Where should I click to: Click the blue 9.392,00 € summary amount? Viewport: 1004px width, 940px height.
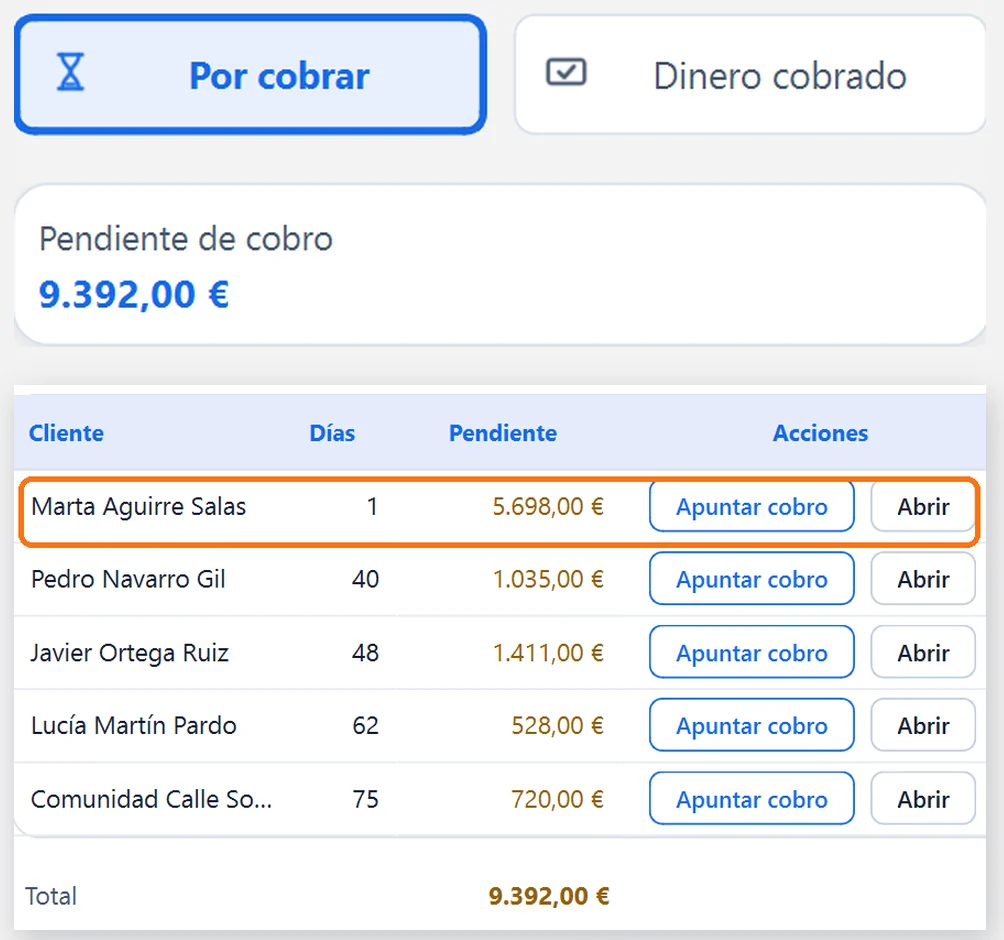coord(134,295)
